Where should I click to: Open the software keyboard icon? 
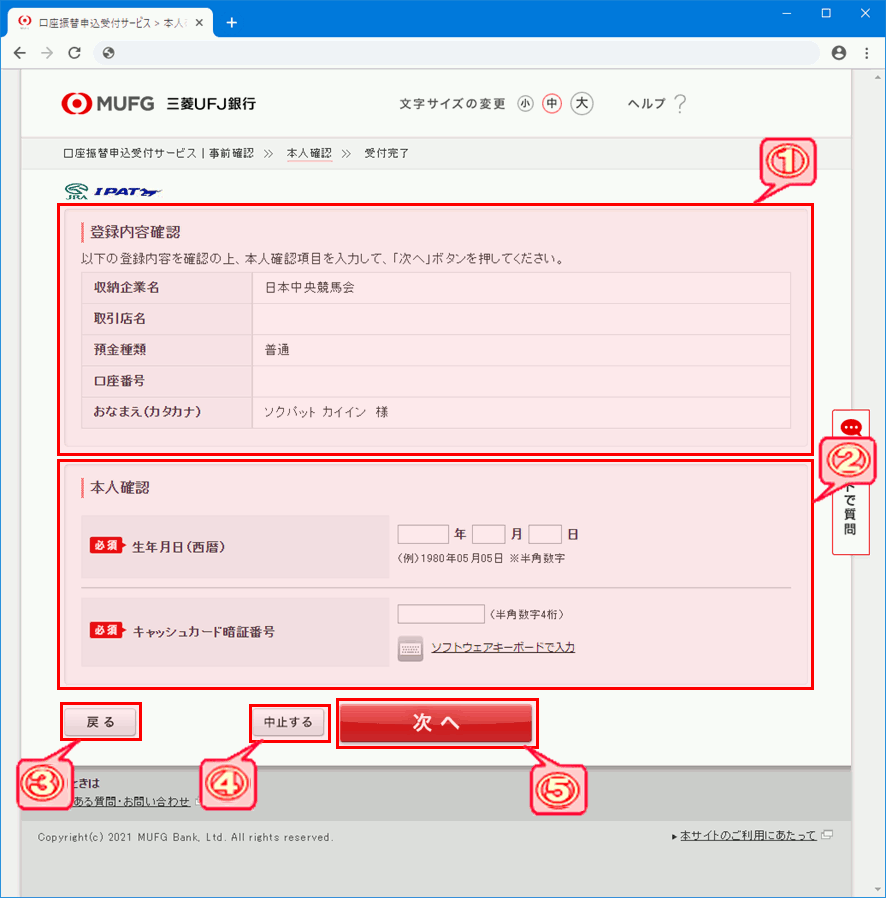click(410, 648)
